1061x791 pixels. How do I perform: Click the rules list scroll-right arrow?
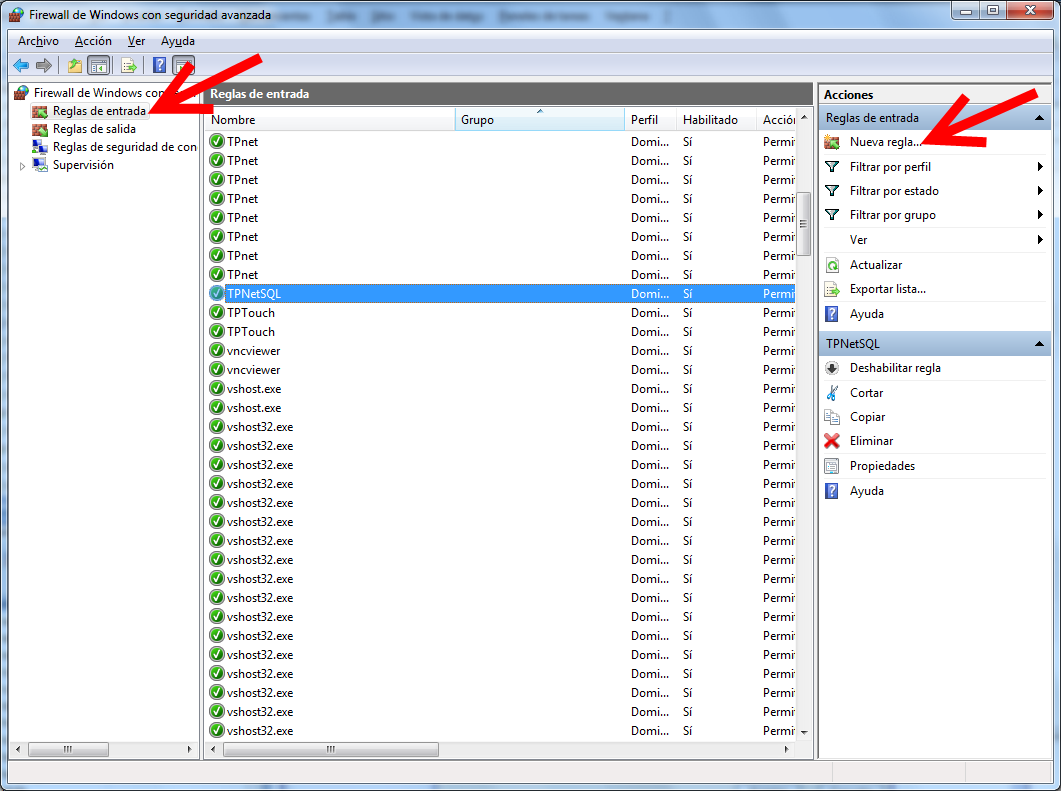[787, 750]
